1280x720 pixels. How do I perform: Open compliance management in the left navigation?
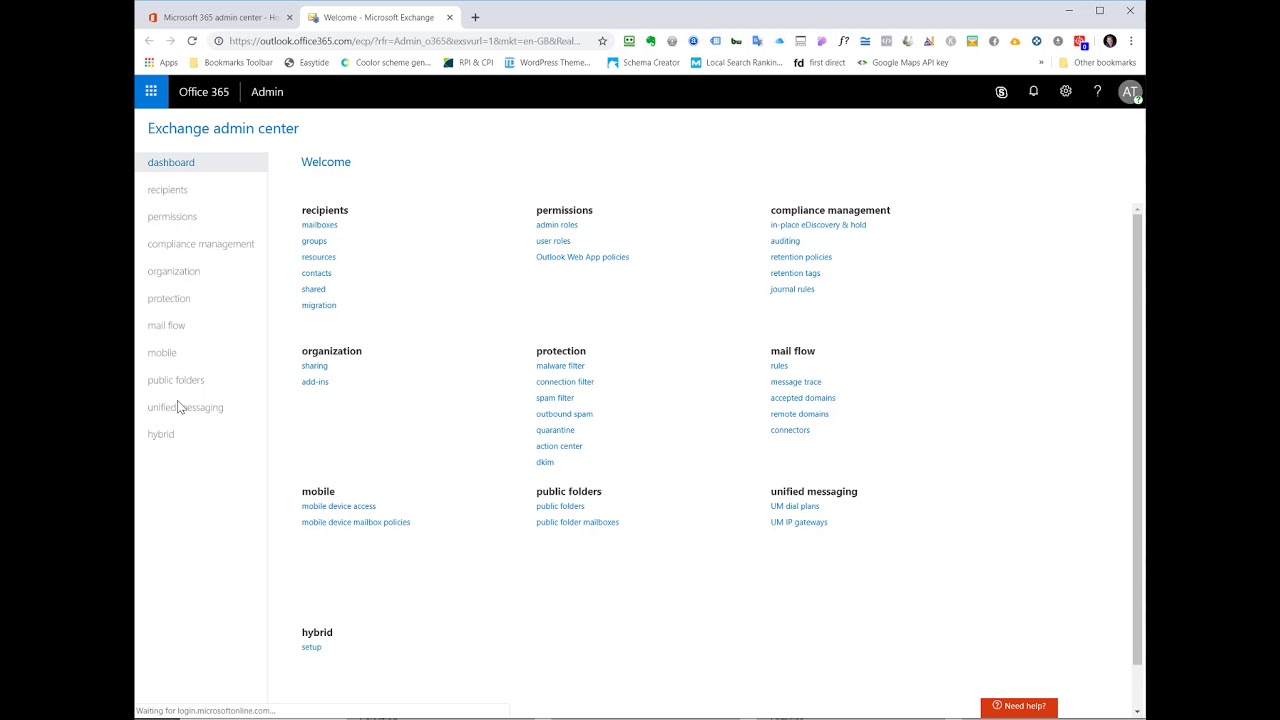[x=201, y=244]
